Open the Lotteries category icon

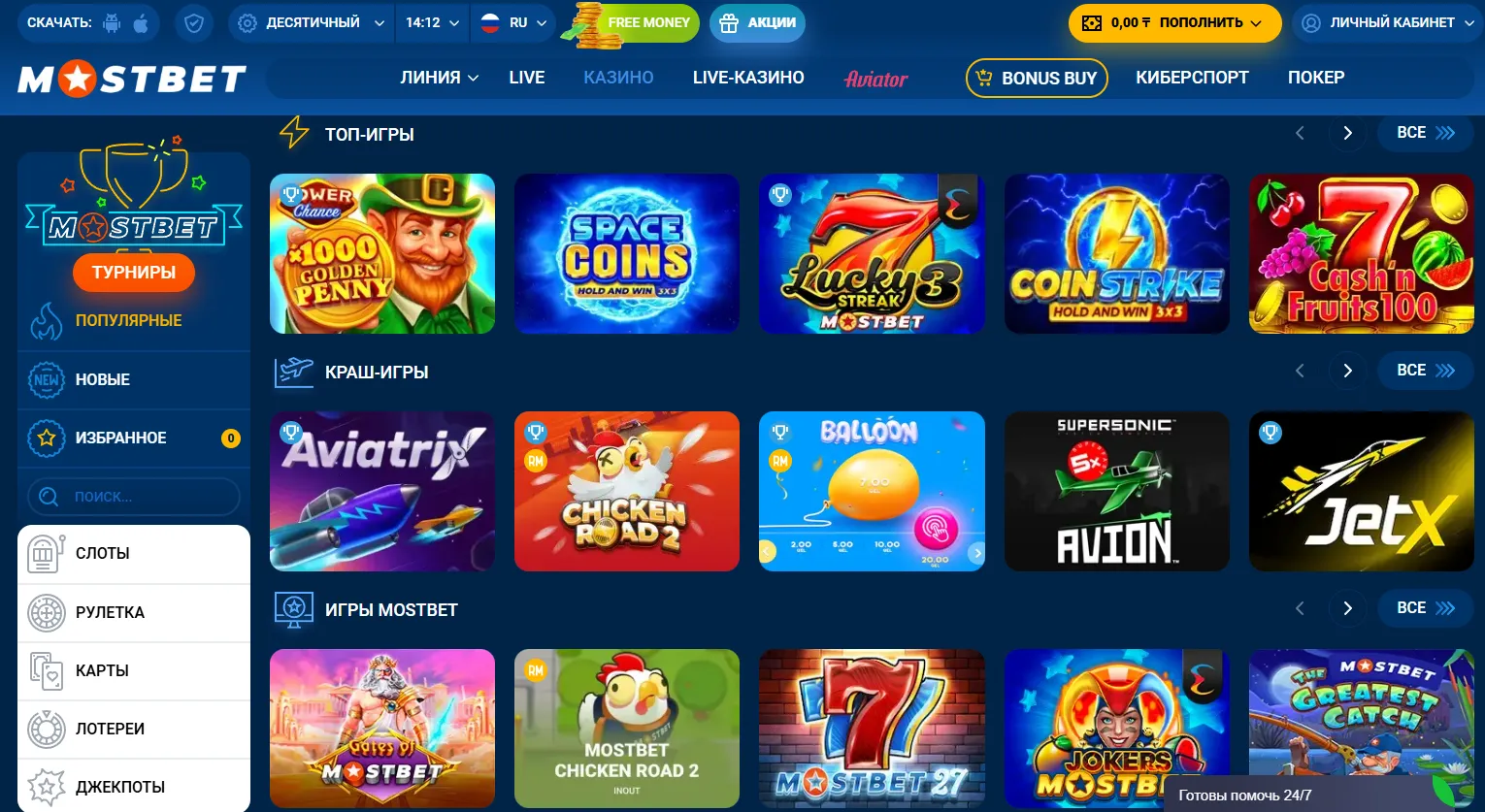[46, 729]
